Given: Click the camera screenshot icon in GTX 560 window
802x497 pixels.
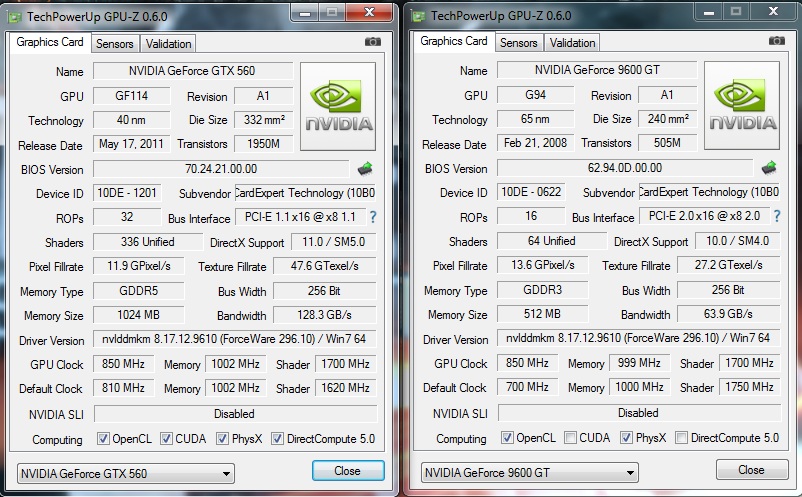Looking at the screenshot, I should tap(372, 41).
